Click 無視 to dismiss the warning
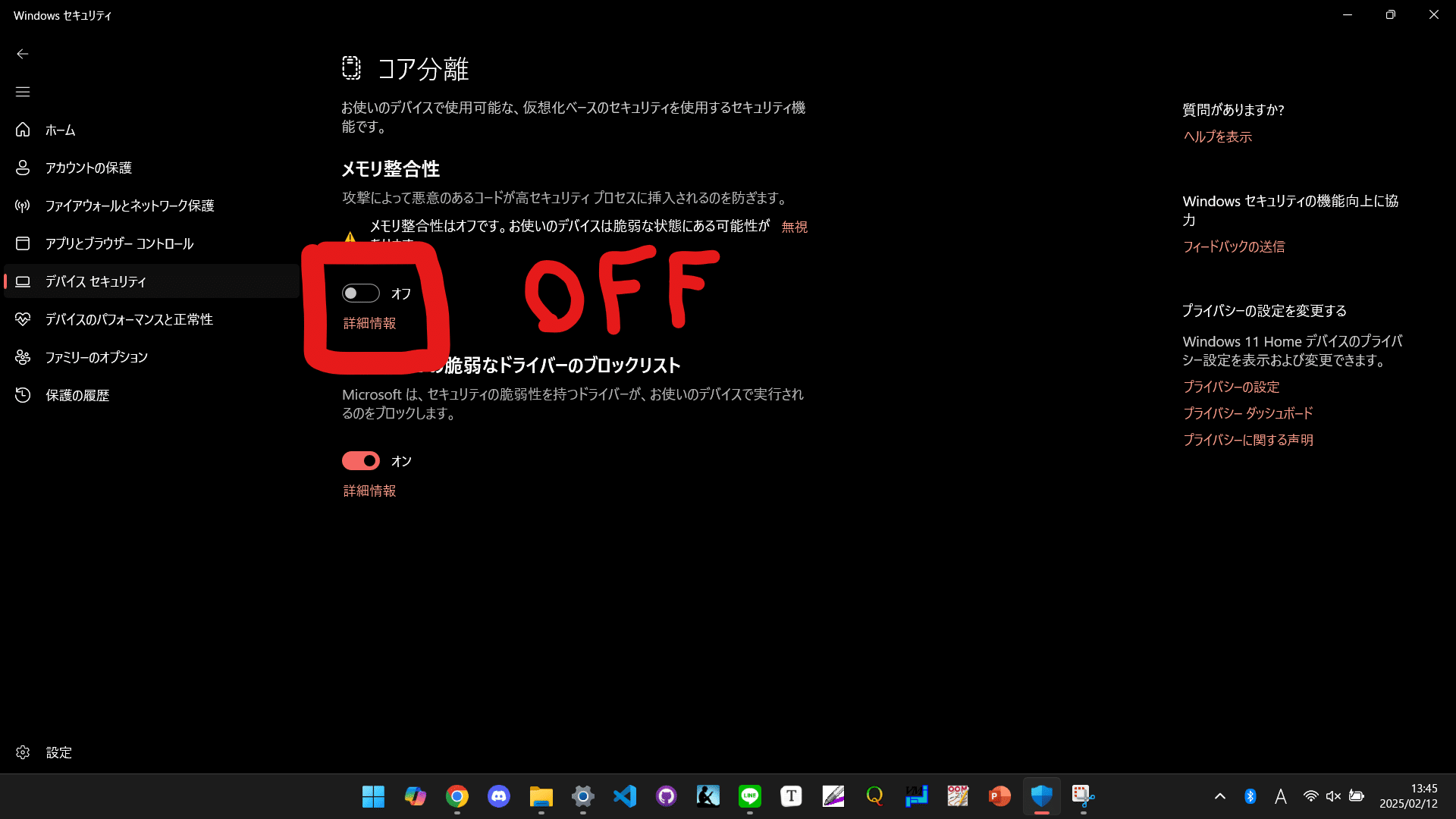The height and width of the screenshot is (819, 1456). coord(795,227)
